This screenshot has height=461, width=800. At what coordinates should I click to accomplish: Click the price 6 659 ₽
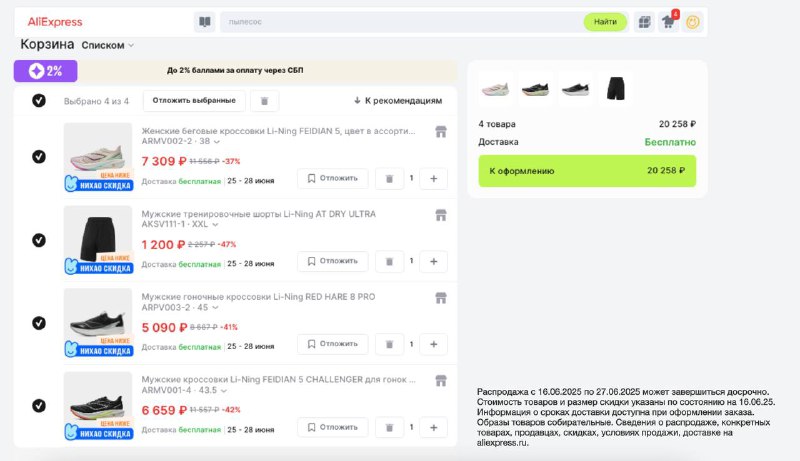coord(164,410)
